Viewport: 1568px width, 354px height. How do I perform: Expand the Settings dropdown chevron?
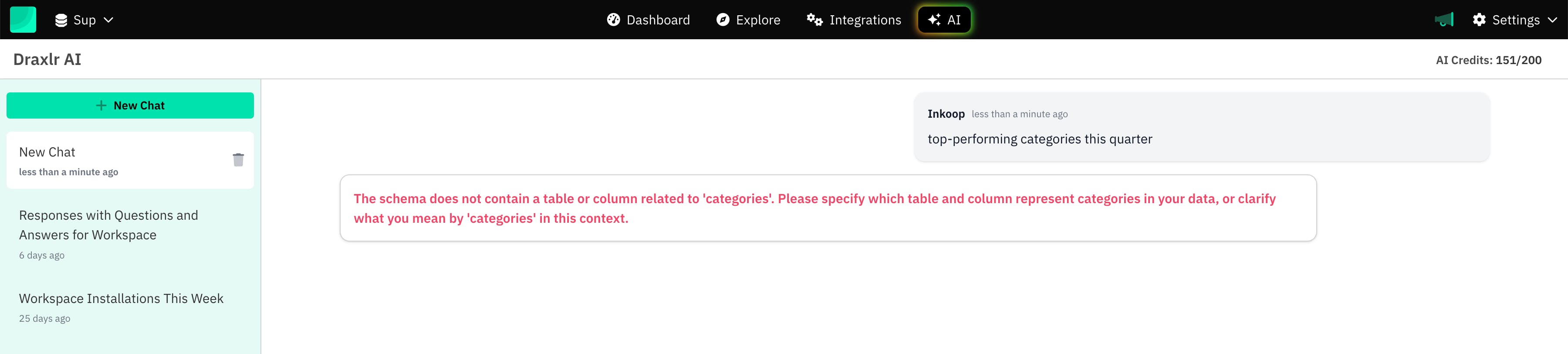[1553, 20]
